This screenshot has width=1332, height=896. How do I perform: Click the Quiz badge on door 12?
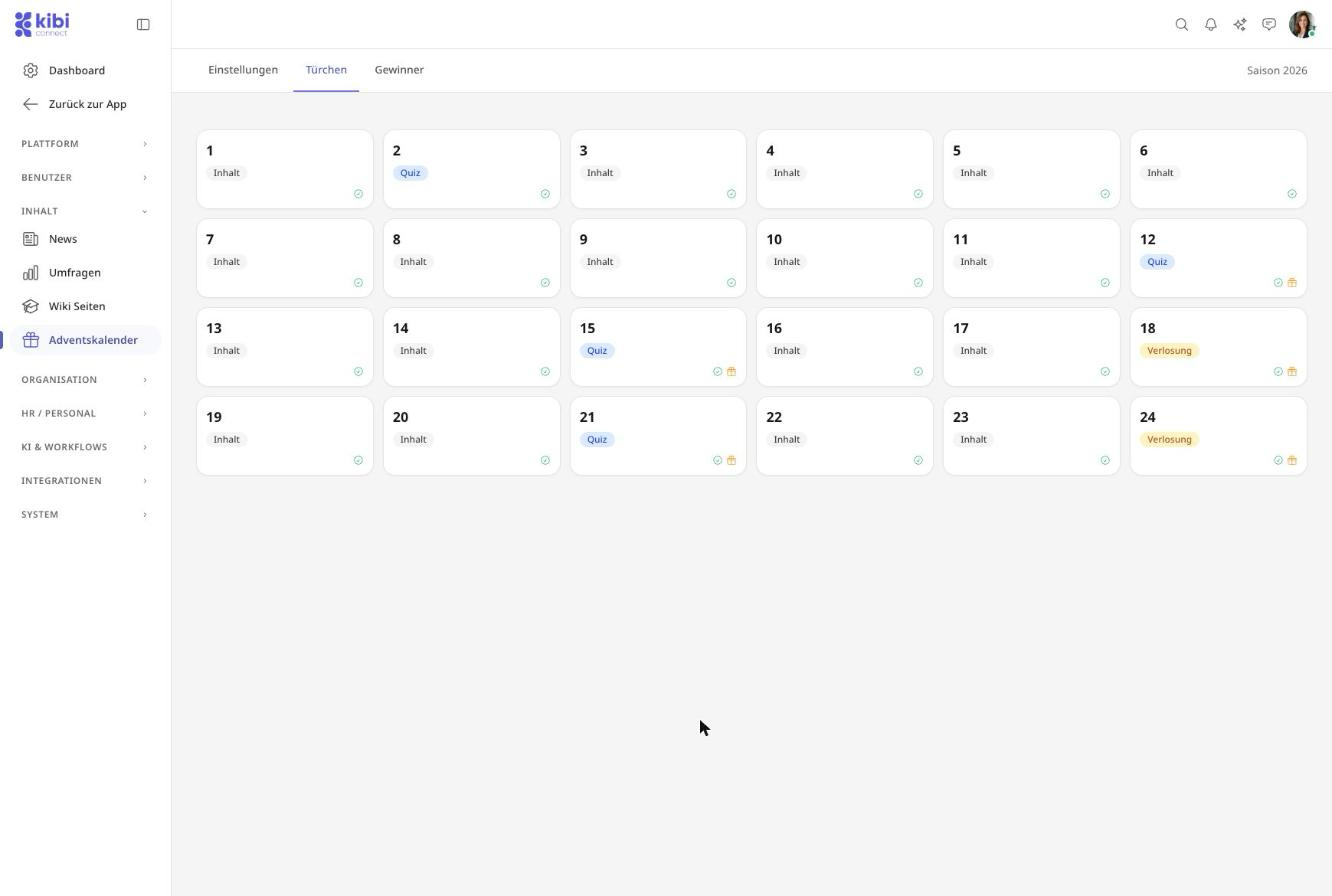(1157, 262)
